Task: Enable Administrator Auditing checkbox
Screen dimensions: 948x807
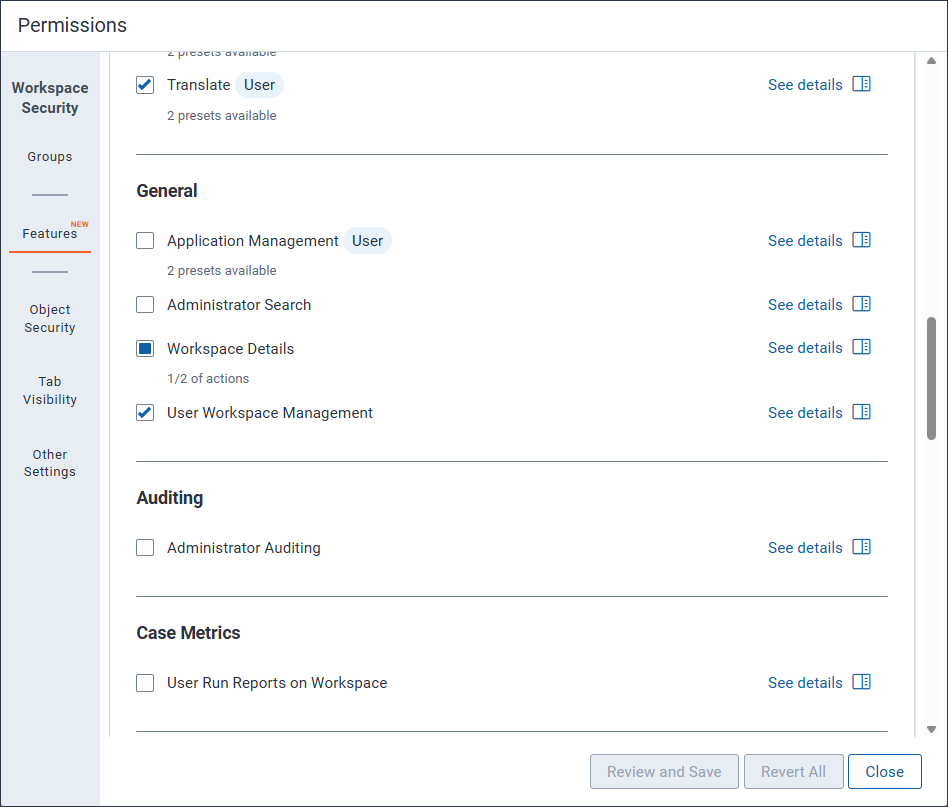Action: [x=145, y=548]
